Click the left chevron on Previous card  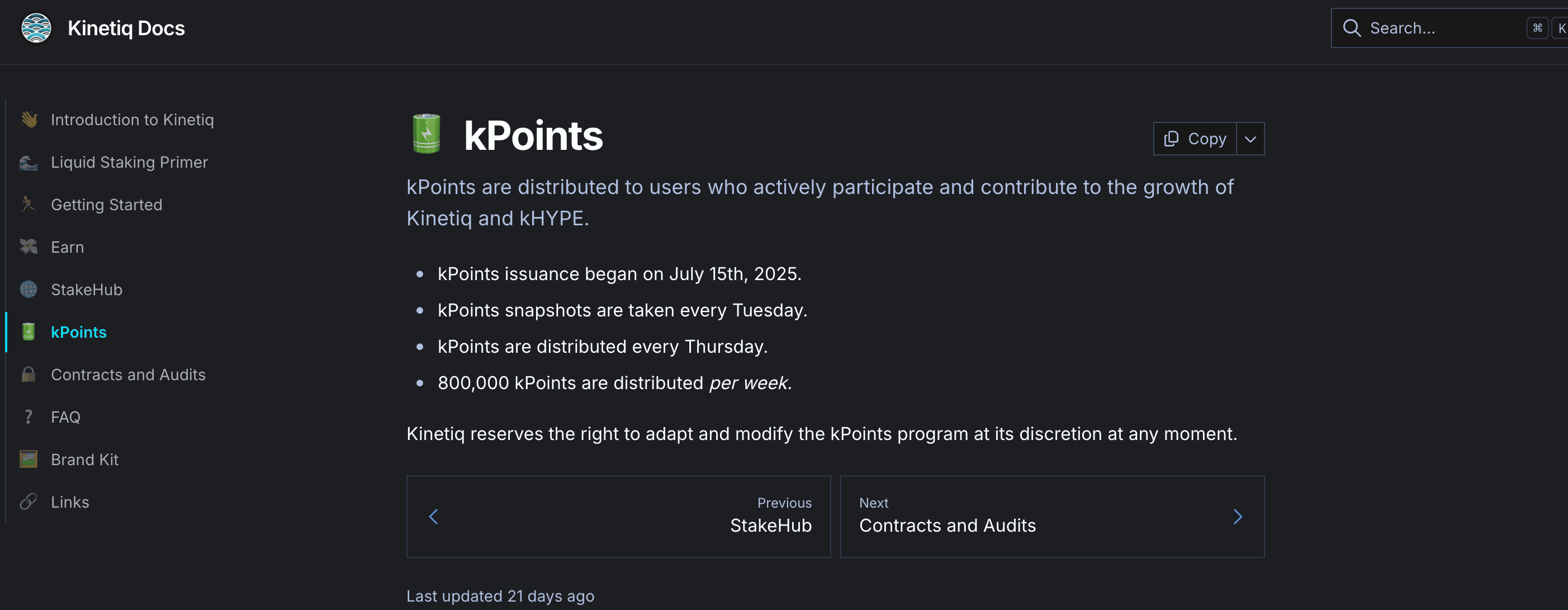[433, 517]
